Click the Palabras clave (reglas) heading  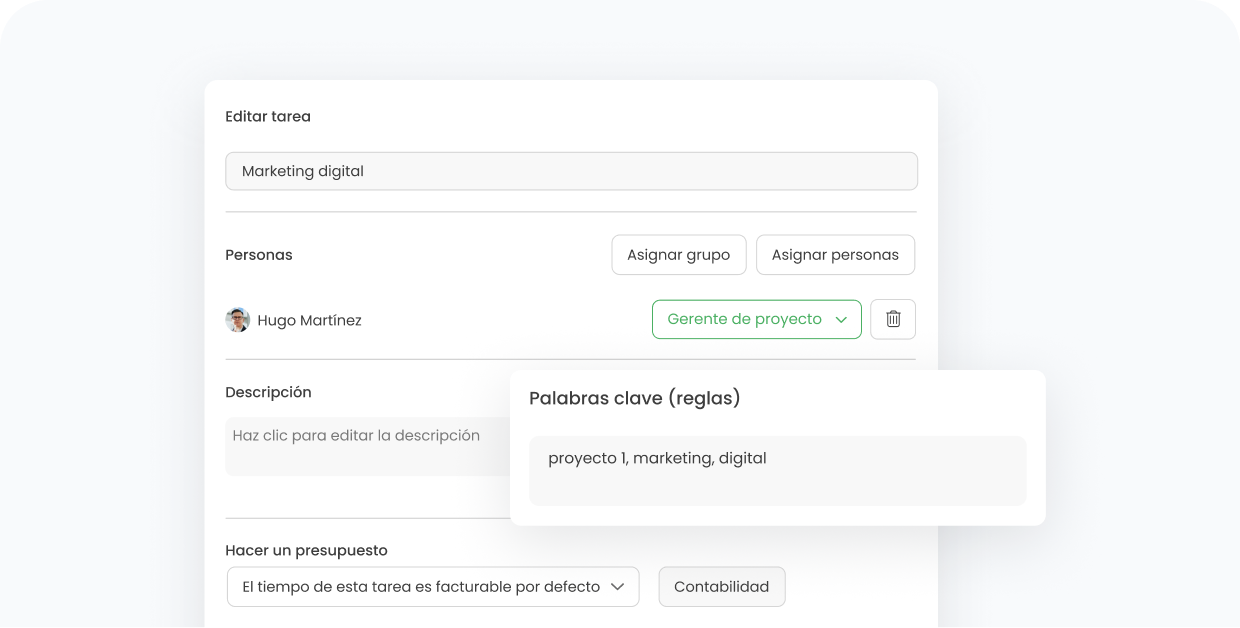point(634,398)
